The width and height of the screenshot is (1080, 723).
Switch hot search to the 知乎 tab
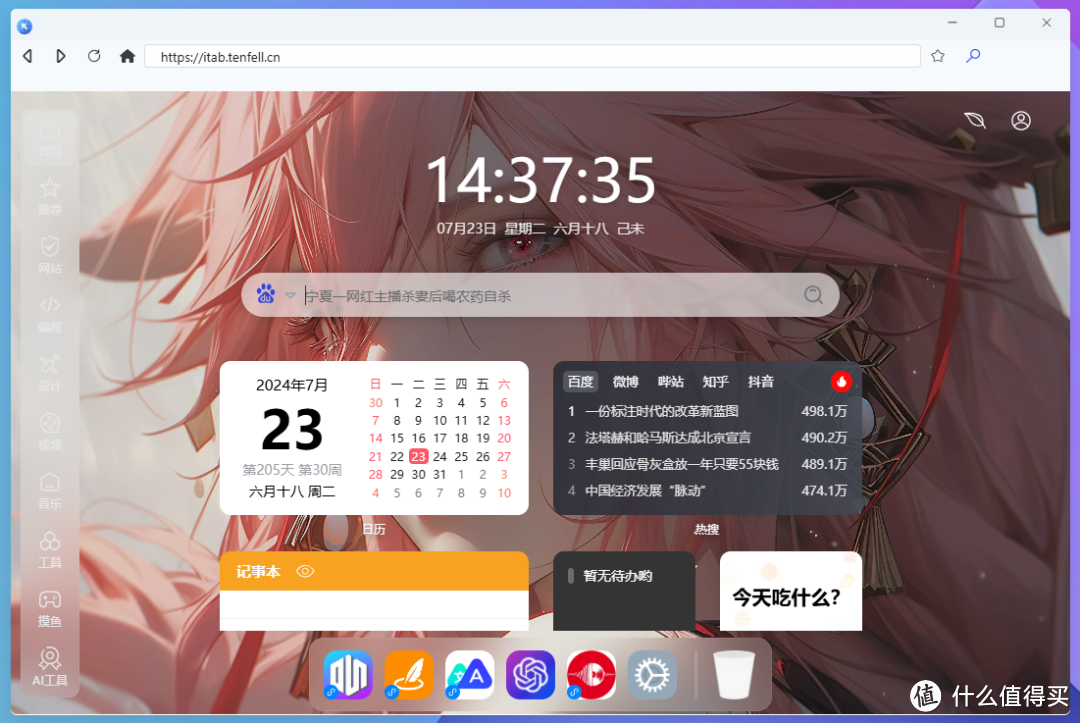pos(715,381)
